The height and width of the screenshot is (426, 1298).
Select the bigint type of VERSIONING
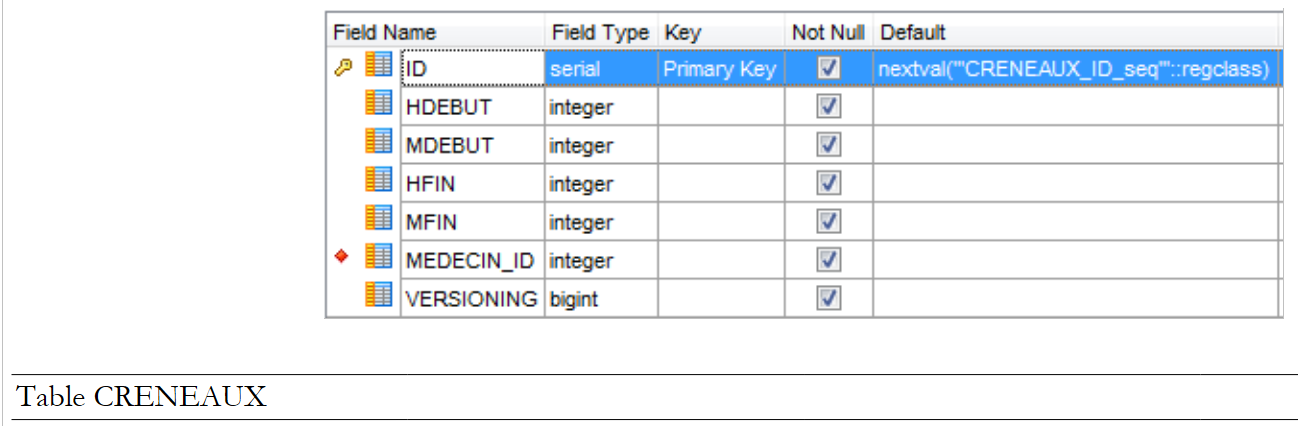pos(600,298)
